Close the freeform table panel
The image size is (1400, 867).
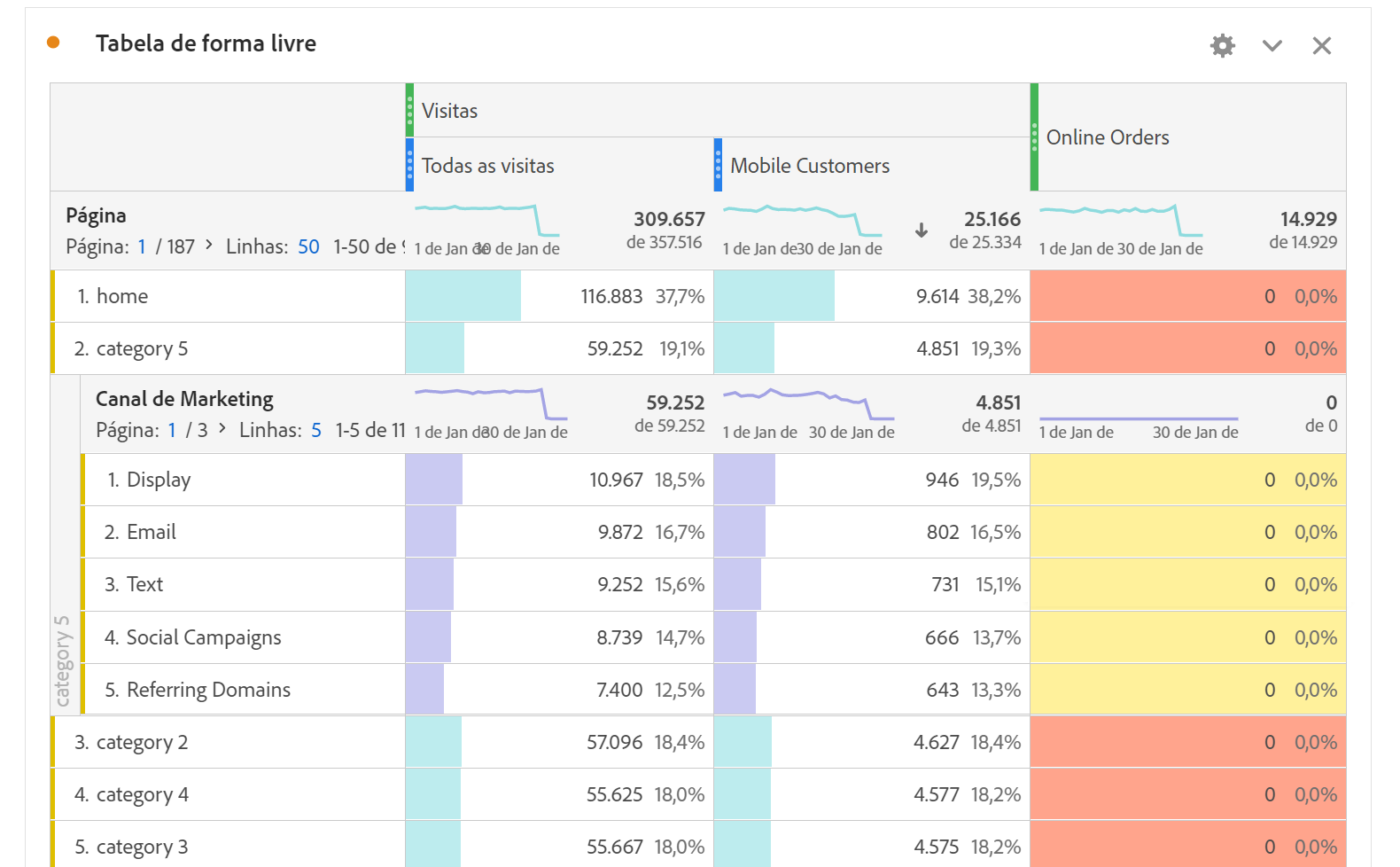pos(1321,45)
